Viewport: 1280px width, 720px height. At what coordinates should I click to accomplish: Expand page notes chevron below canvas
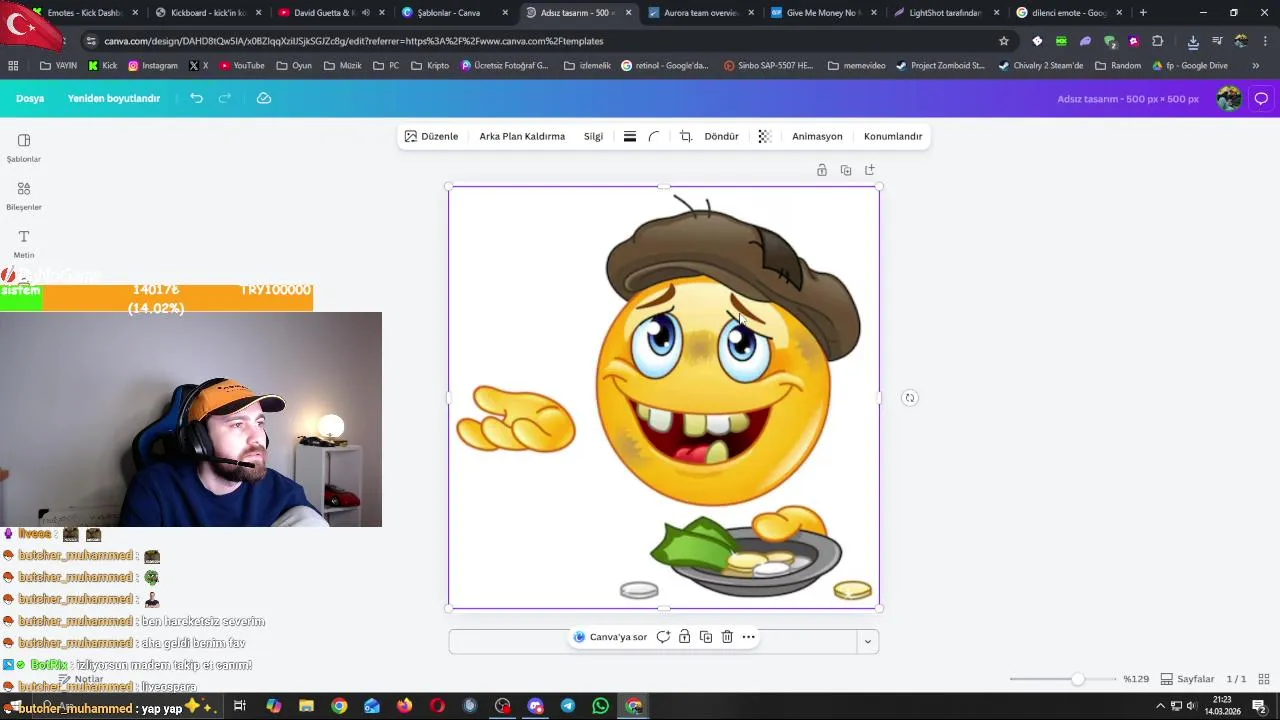tap(868, 641)
